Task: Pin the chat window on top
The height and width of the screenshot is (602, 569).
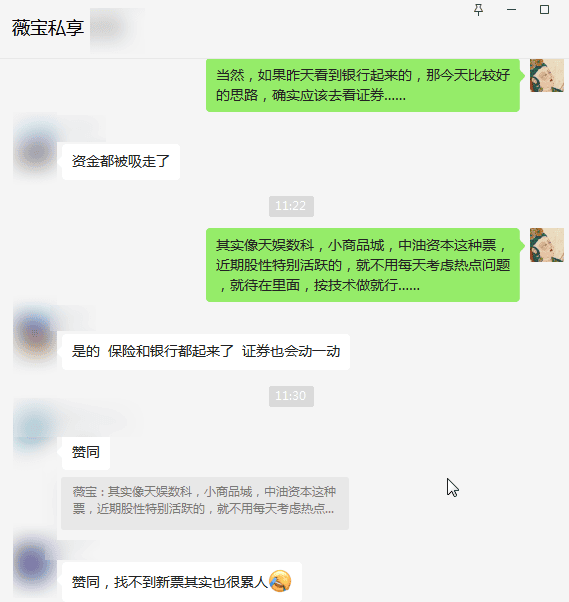Action: 478,10
